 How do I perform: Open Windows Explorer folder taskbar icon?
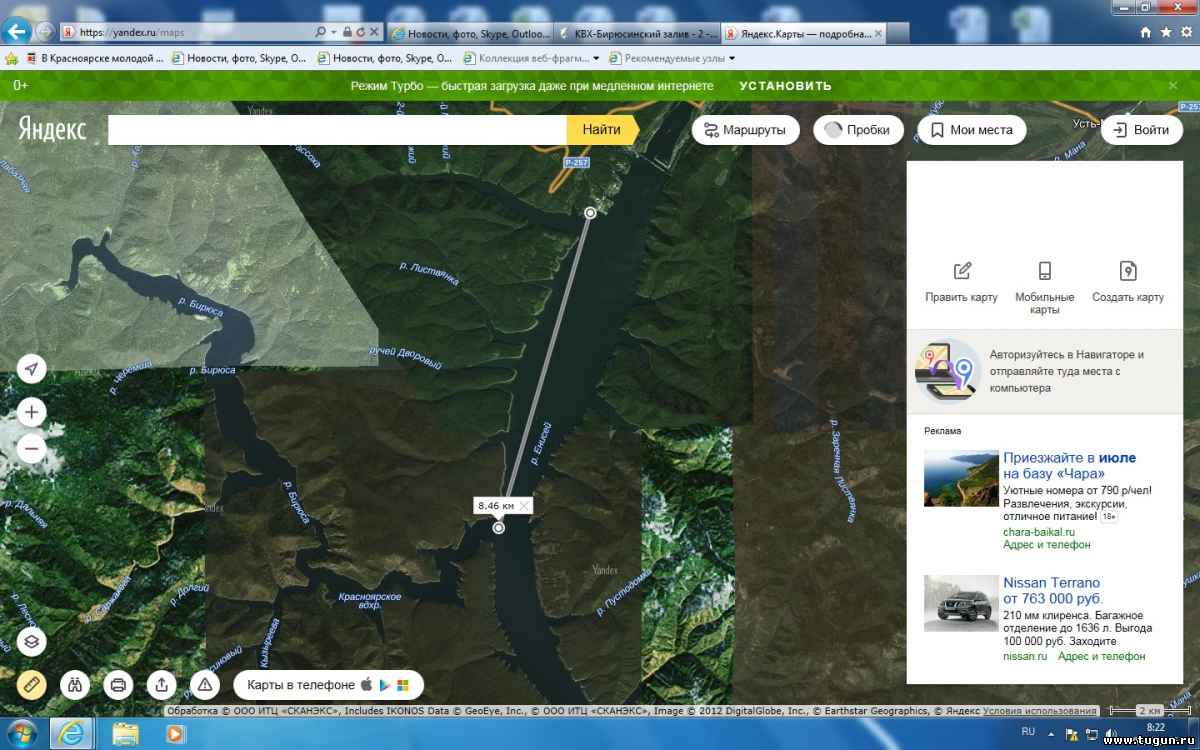pyautogui.click(x=125, y=733)
